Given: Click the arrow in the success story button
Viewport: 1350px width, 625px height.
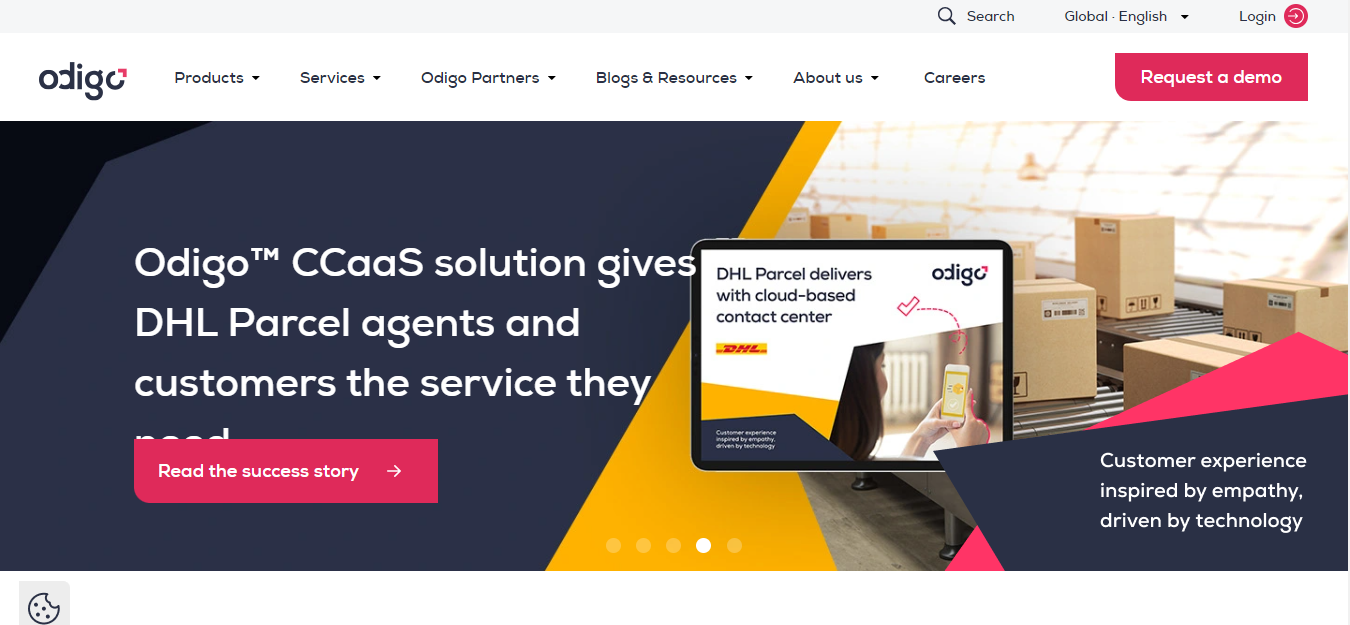Looking at the screenshot, I should pos(394,471).
